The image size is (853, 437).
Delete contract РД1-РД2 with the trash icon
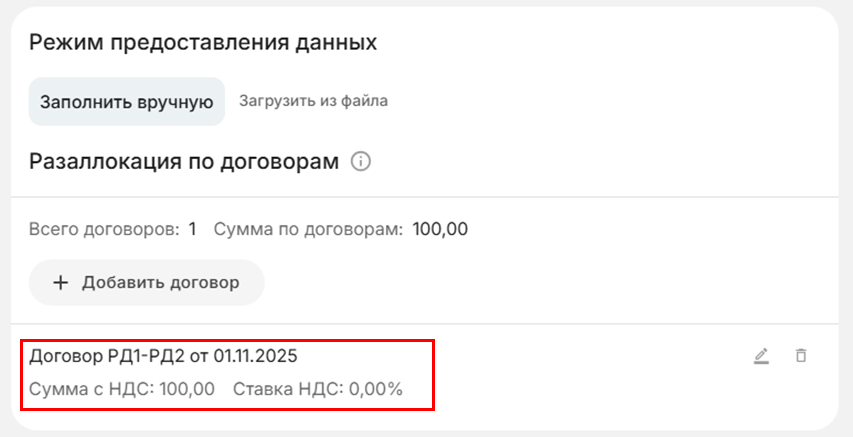point(800,355)
